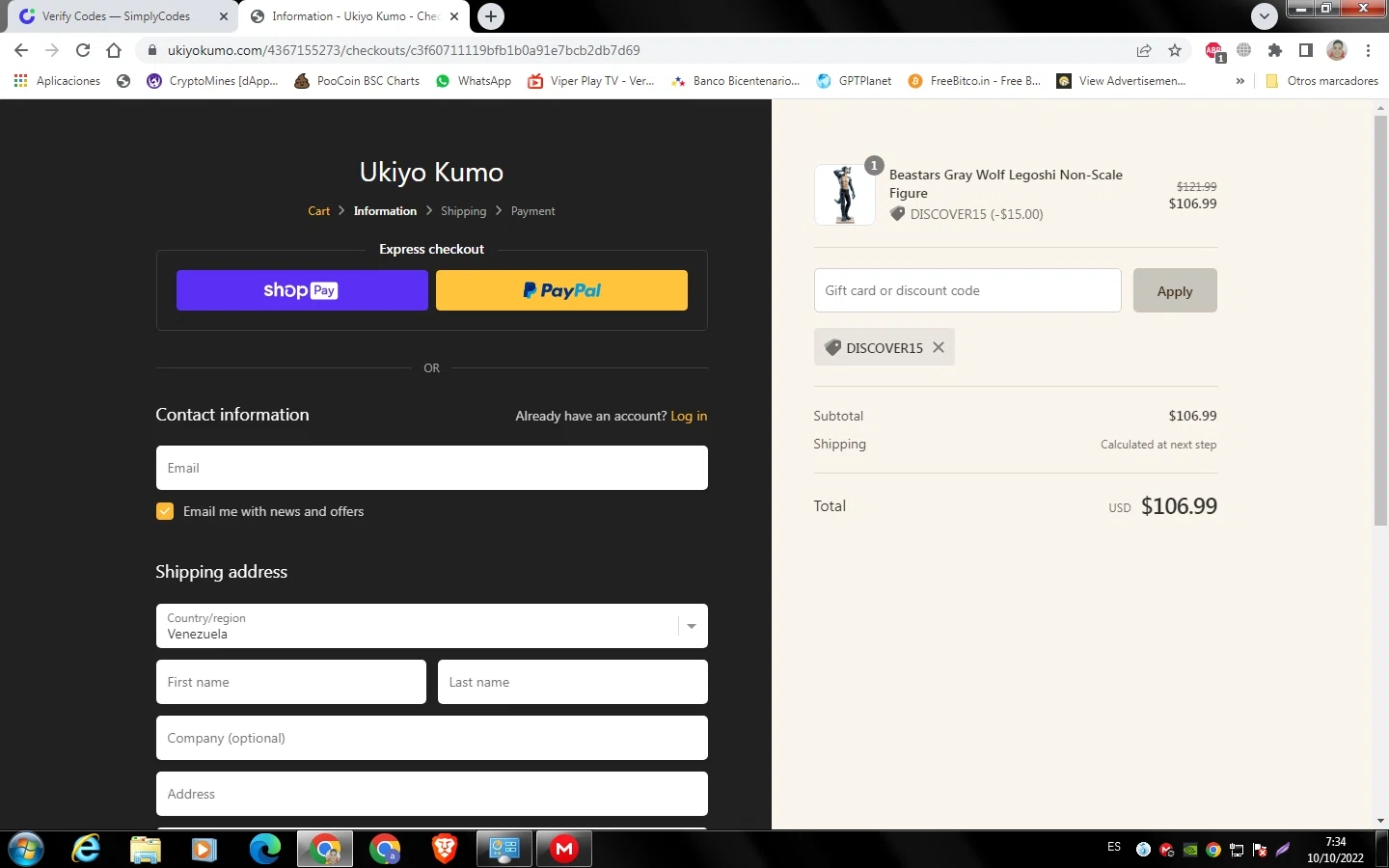Image resolution: width=1389 pixels, height=868 pixels.
Task: Show more bookmarks overflow chevron
Action: click(x=1240, y=81)
